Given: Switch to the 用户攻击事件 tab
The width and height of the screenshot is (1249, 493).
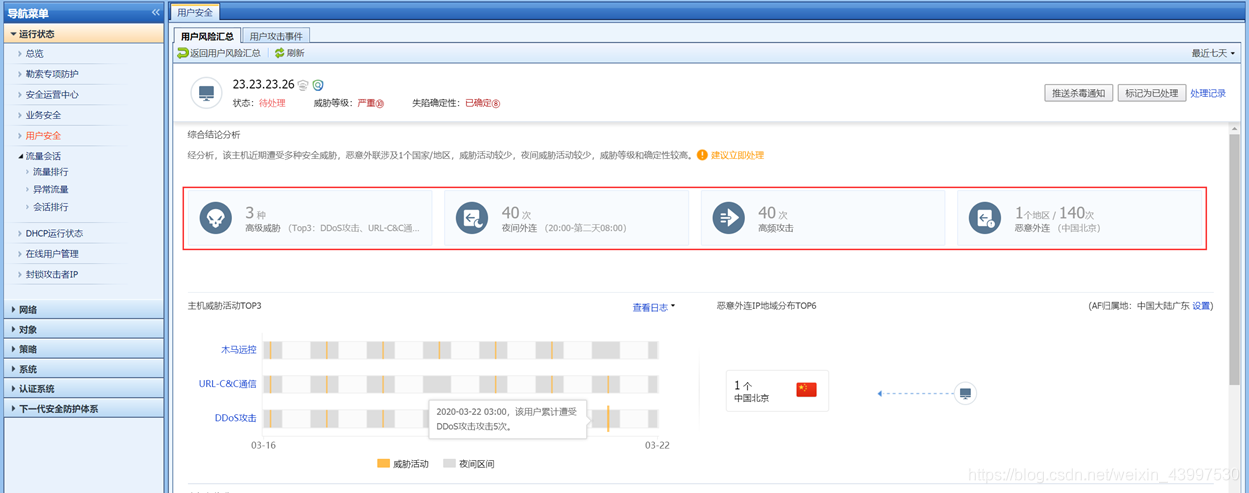Looking at the screenshot, I should pyautogui.click(x=276, y=35).
